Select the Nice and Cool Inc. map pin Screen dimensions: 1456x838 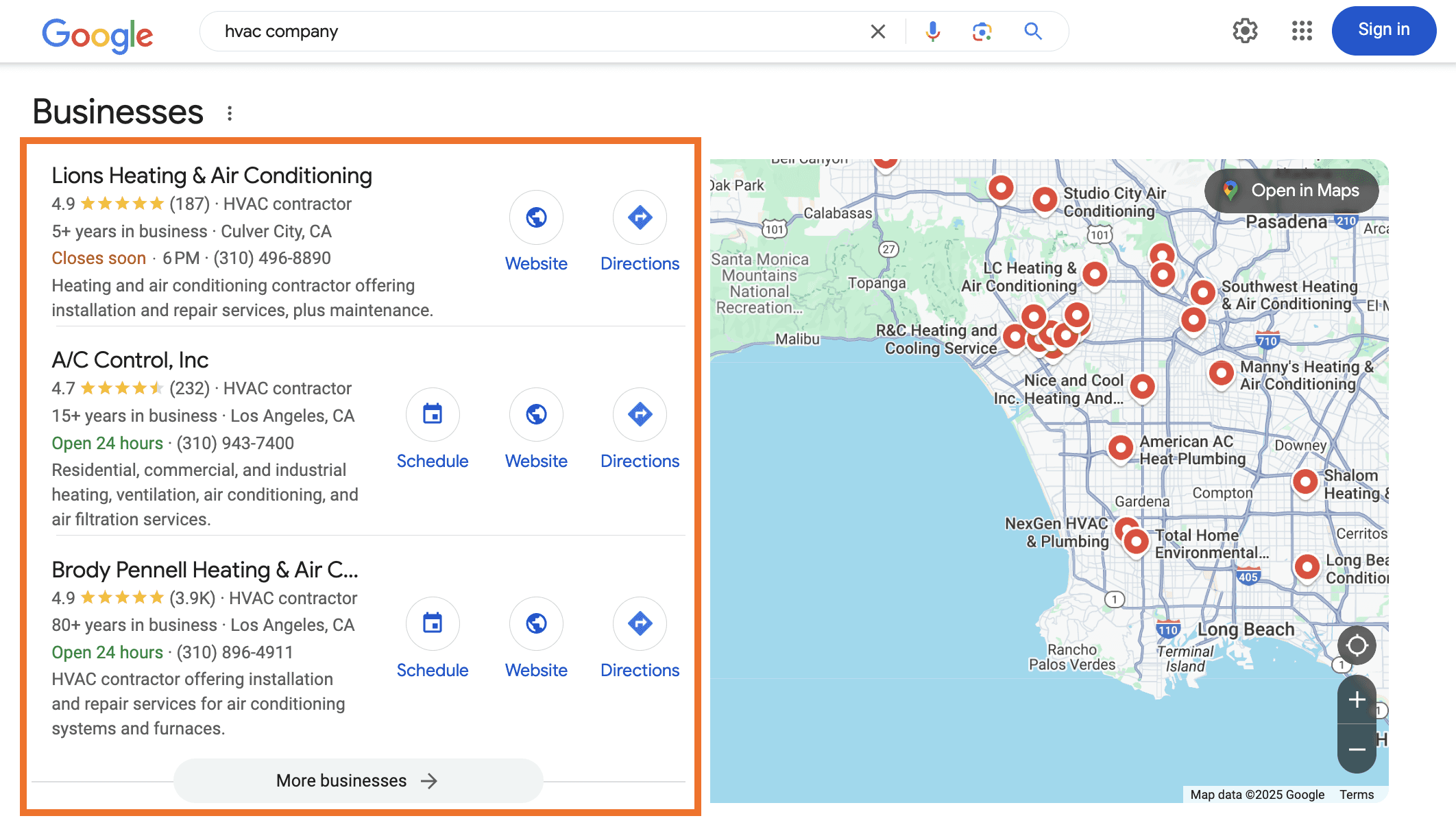click(1142, 387)
